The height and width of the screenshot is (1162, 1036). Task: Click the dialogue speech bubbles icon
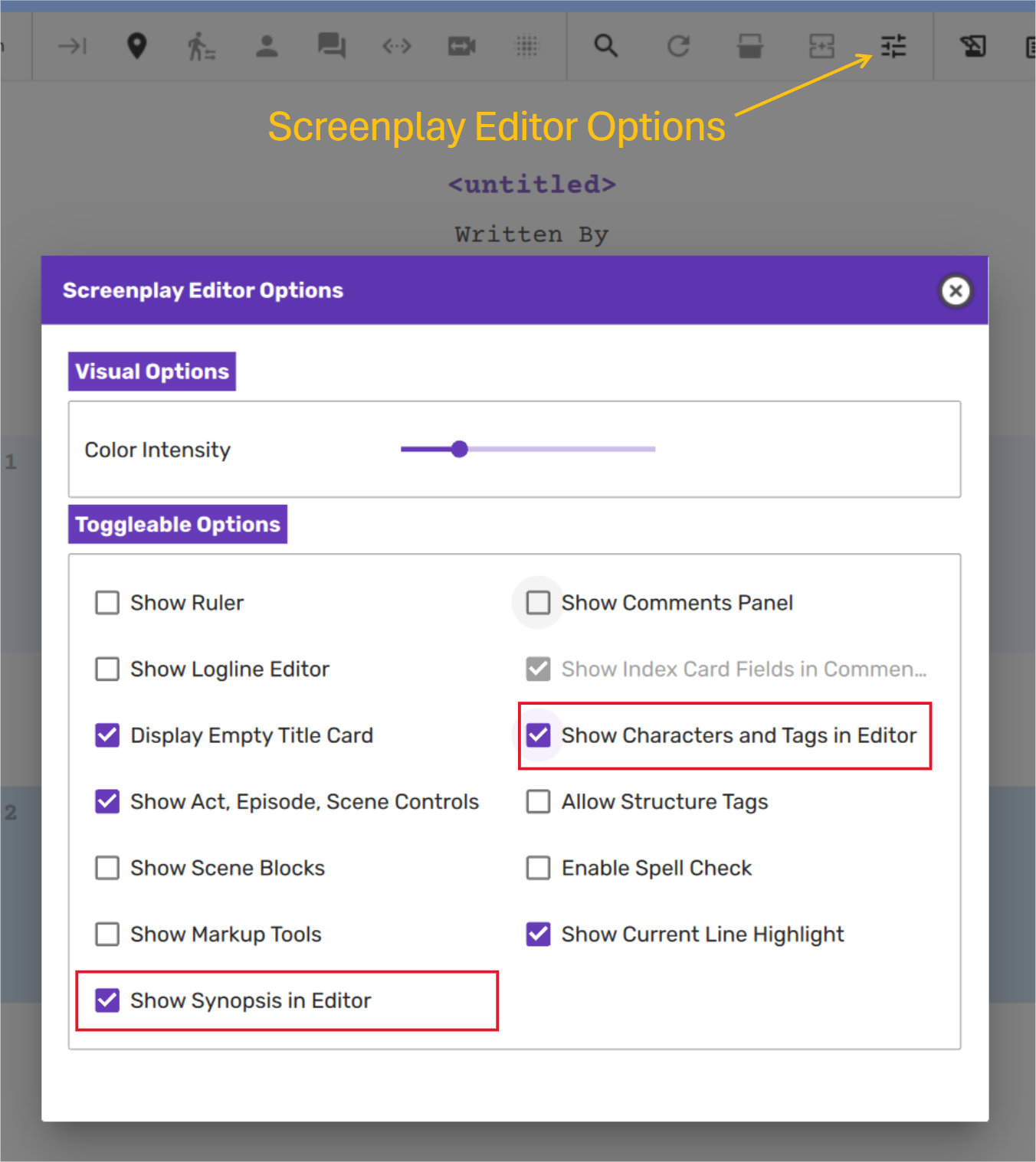click(x=332, y=46)
